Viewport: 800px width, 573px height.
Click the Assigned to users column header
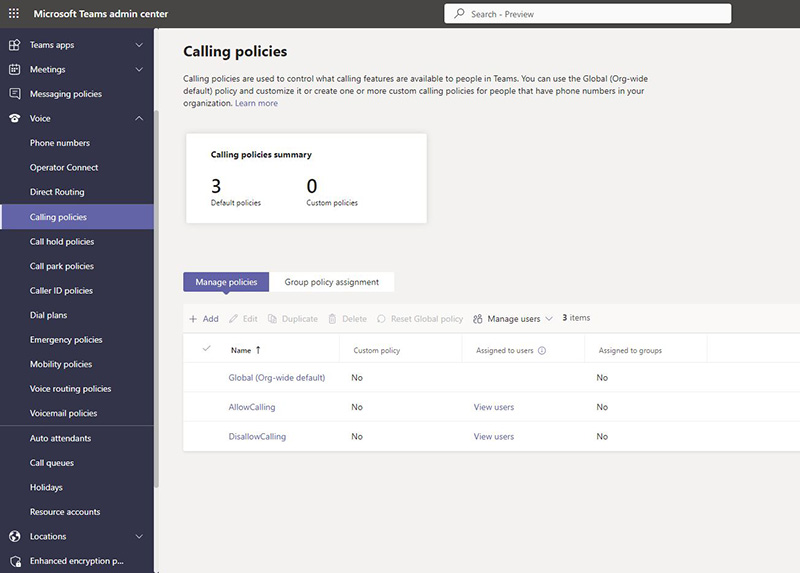pyautogui.click(x=504, y=351)
